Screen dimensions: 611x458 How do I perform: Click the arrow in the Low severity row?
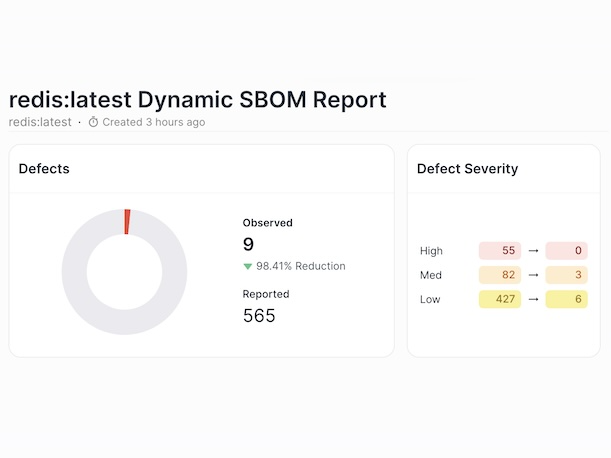(x=533, y=299)
